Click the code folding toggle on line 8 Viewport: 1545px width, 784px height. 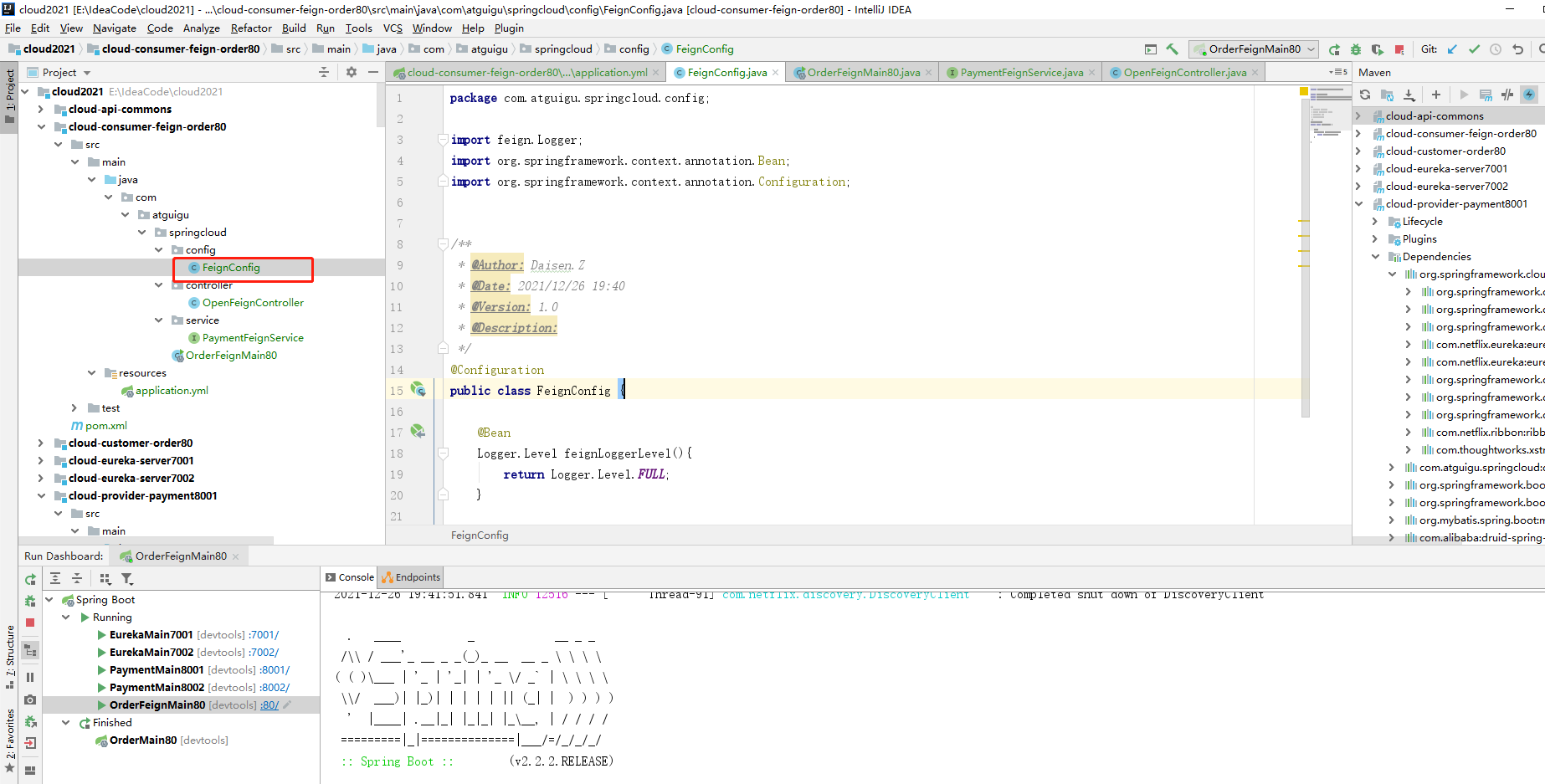(x=443, y=244)
